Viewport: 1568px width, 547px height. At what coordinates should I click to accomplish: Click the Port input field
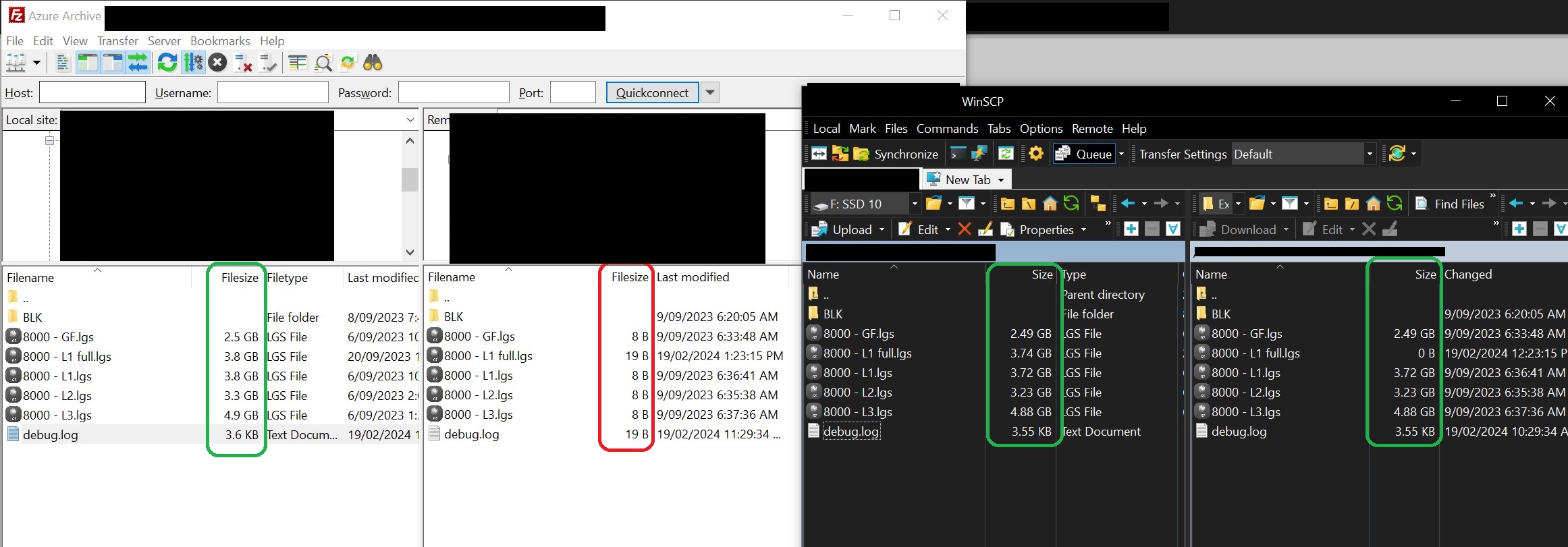click(573, 92)
